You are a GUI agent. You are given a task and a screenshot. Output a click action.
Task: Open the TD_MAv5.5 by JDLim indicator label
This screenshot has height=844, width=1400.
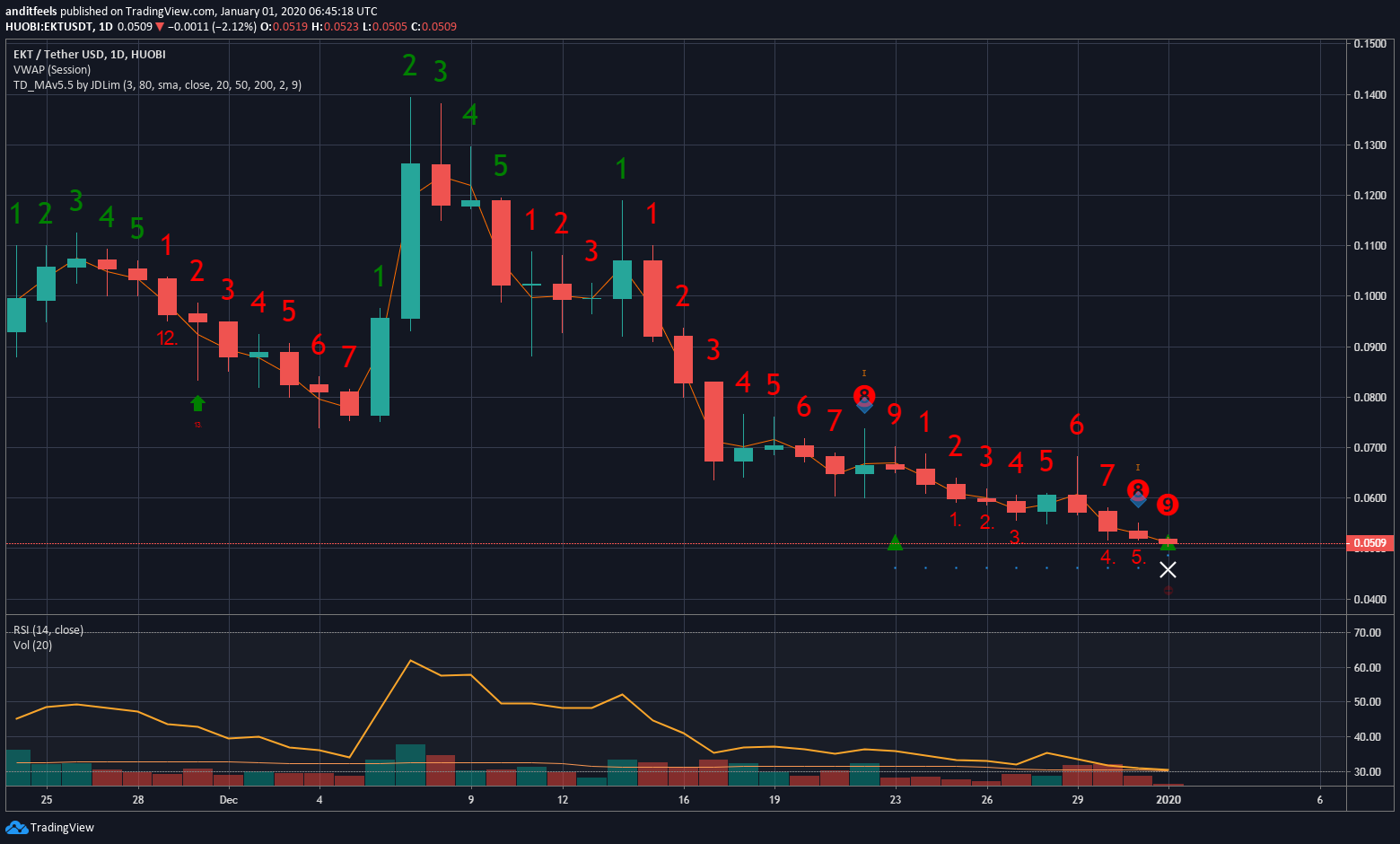(x=157, y=85)
